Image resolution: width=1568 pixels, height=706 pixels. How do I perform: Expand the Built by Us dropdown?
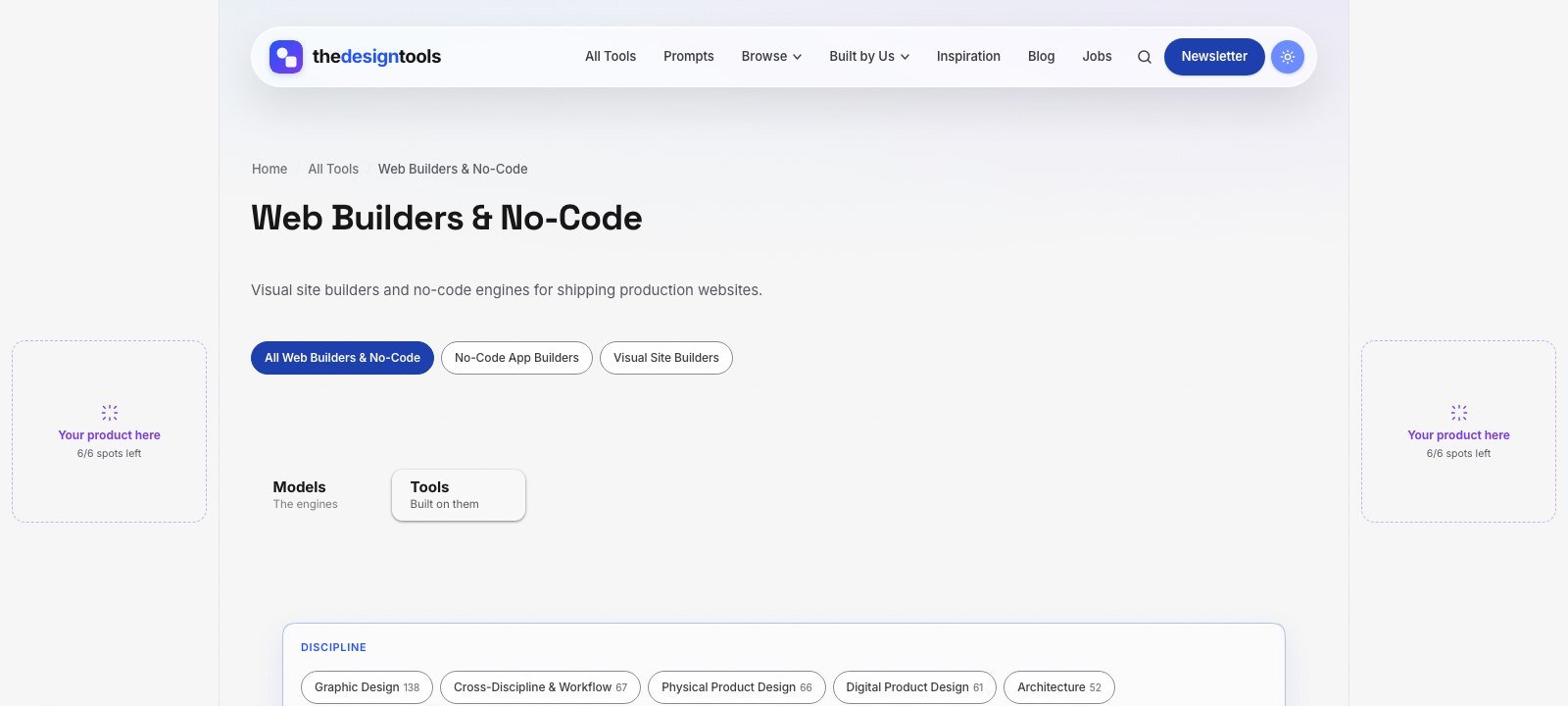[869, 57]
